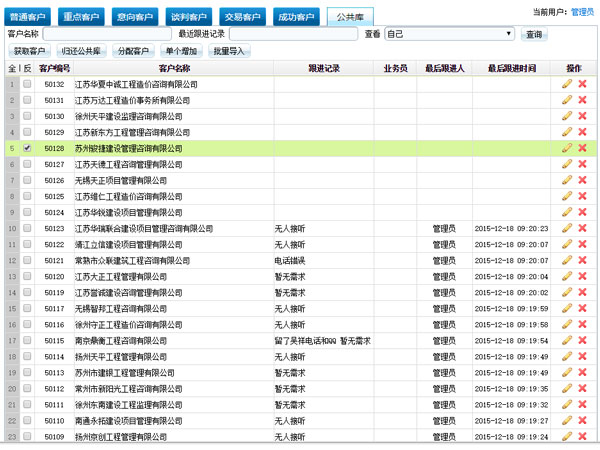This screenshot has width=600, height=450.
Task: Delete customer 50124 red X icon
Action: pos(582,212)
